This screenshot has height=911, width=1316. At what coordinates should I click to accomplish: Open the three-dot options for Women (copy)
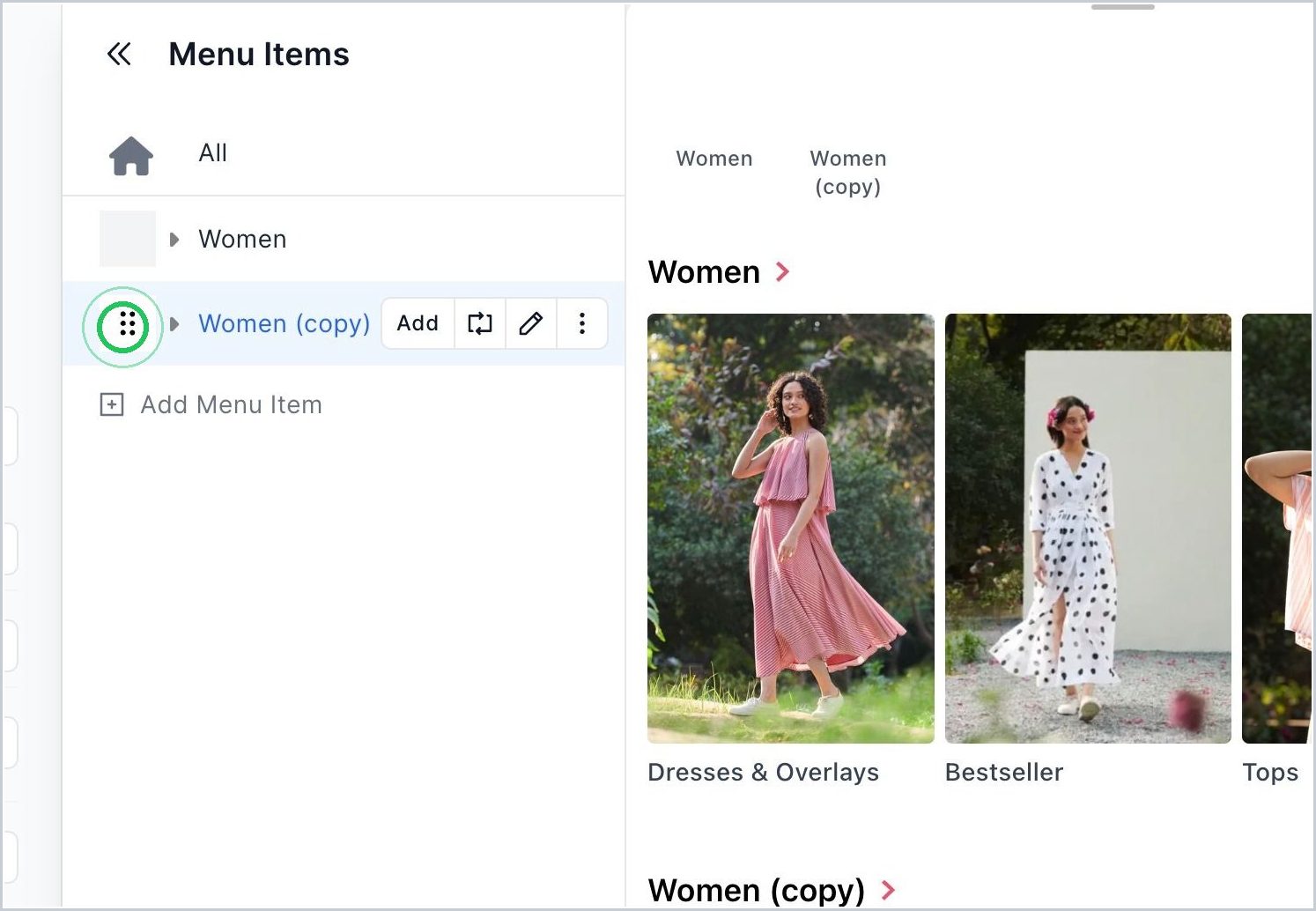[581, 323]
